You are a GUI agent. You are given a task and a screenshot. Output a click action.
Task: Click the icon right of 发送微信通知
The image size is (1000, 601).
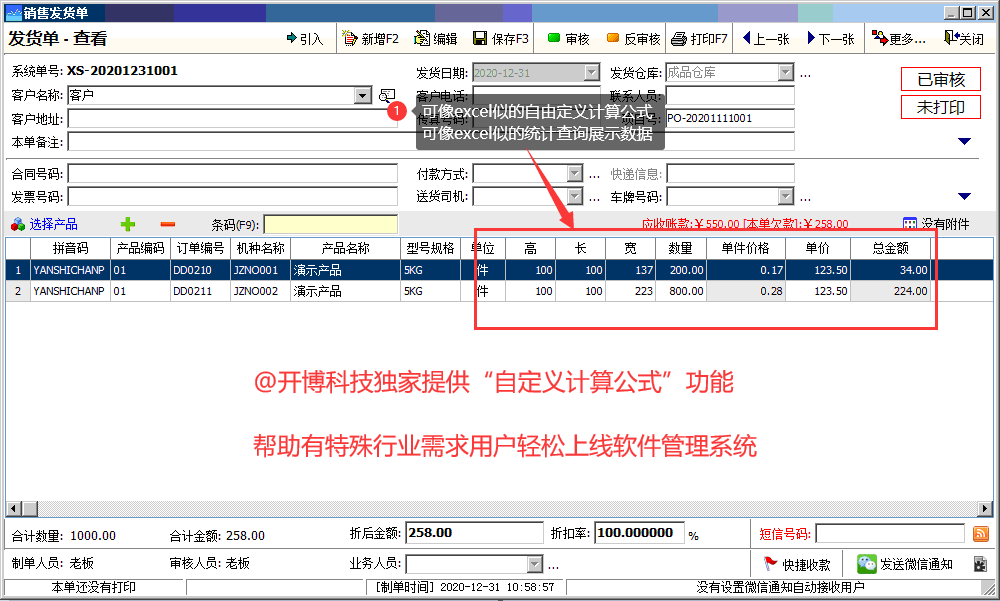(x=980, y=564)
